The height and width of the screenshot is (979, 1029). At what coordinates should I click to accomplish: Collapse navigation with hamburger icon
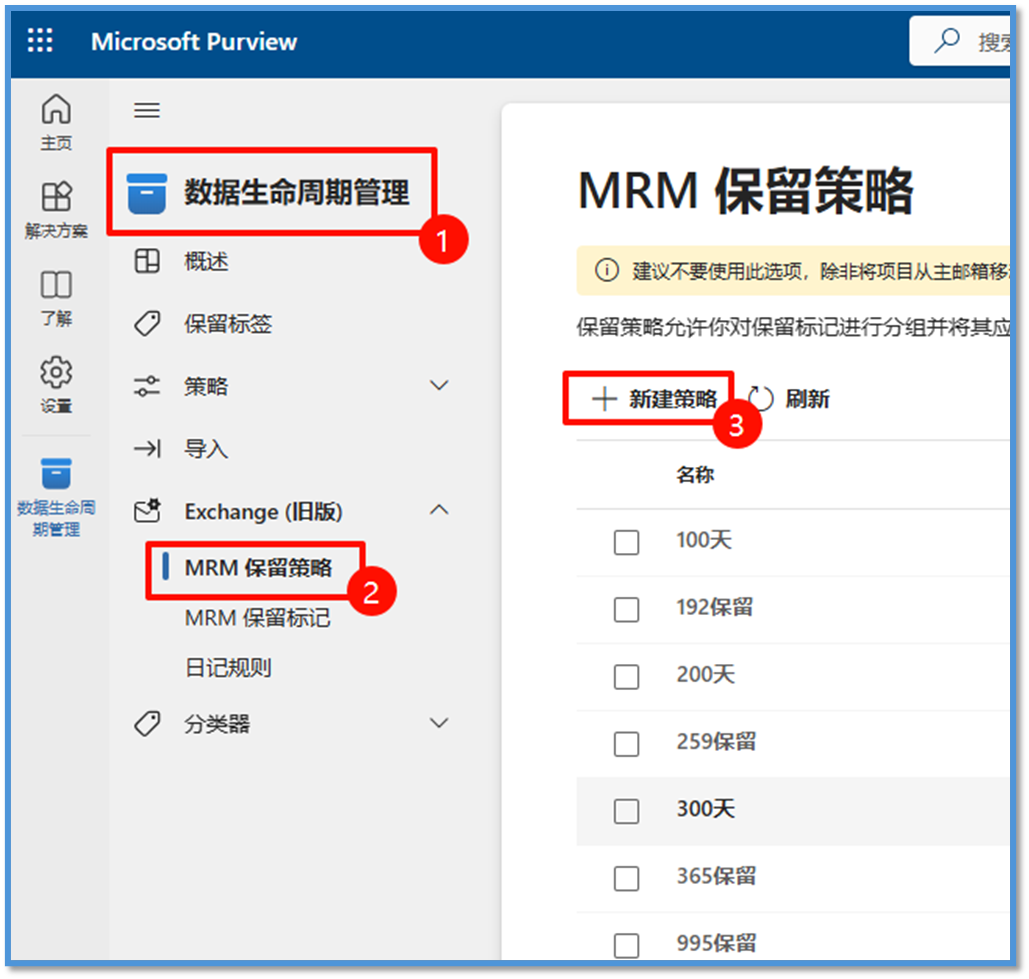tap(147, 110)
